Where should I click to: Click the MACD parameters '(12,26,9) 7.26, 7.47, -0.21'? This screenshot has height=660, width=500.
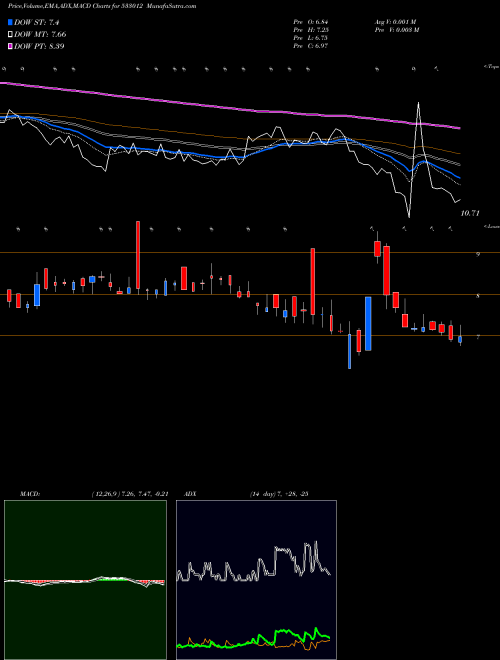(130, 494)
